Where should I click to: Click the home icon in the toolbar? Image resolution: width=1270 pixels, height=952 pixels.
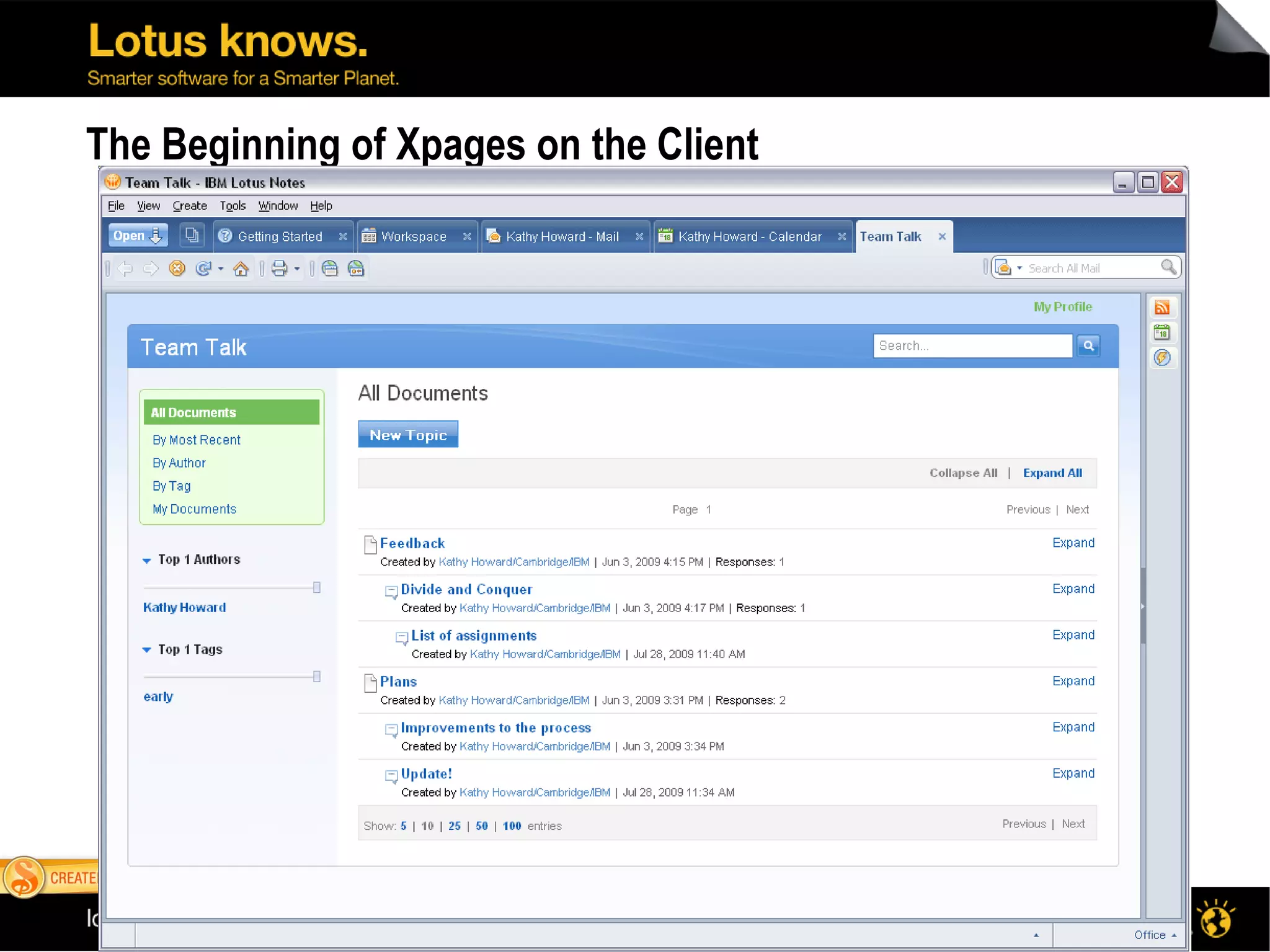tap(241, 269)
